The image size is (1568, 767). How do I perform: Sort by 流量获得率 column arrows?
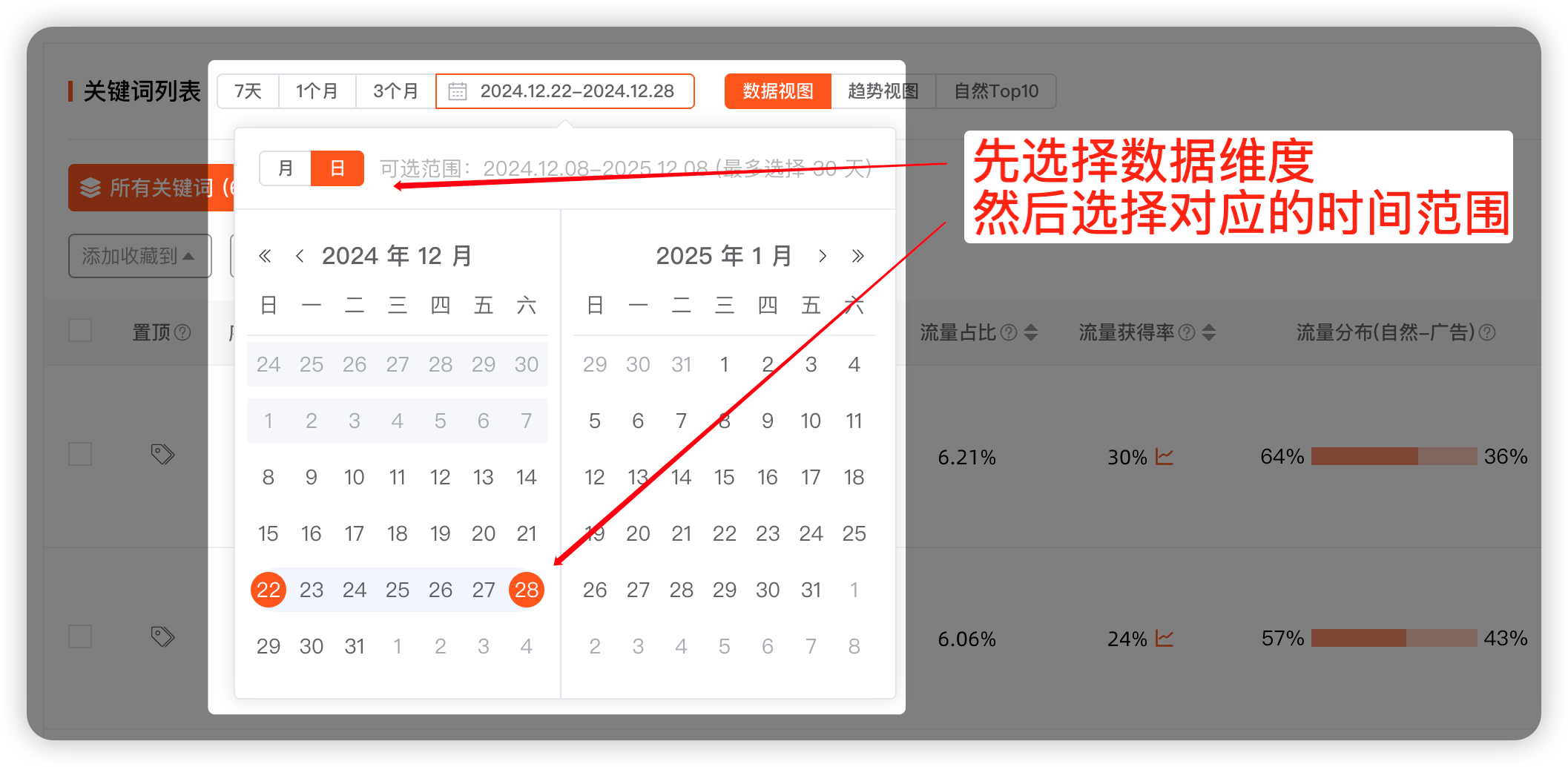[x=1209, y=332]
